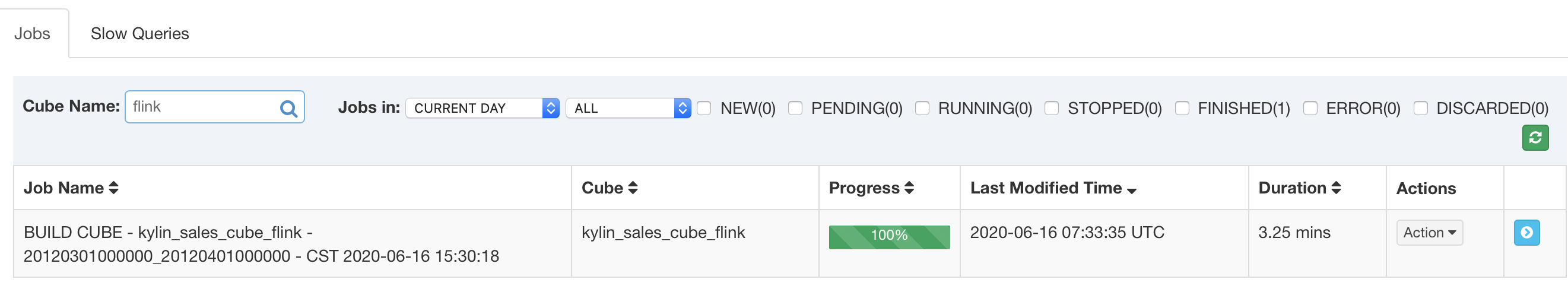Toggle the ERROR(0) checkbox
This screenshot has height=292, width=1568.
(1310, 108)
